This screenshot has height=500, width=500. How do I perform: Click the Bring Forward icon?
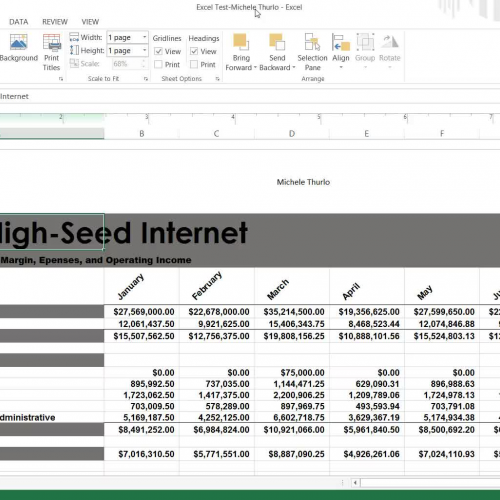point(241,42)
